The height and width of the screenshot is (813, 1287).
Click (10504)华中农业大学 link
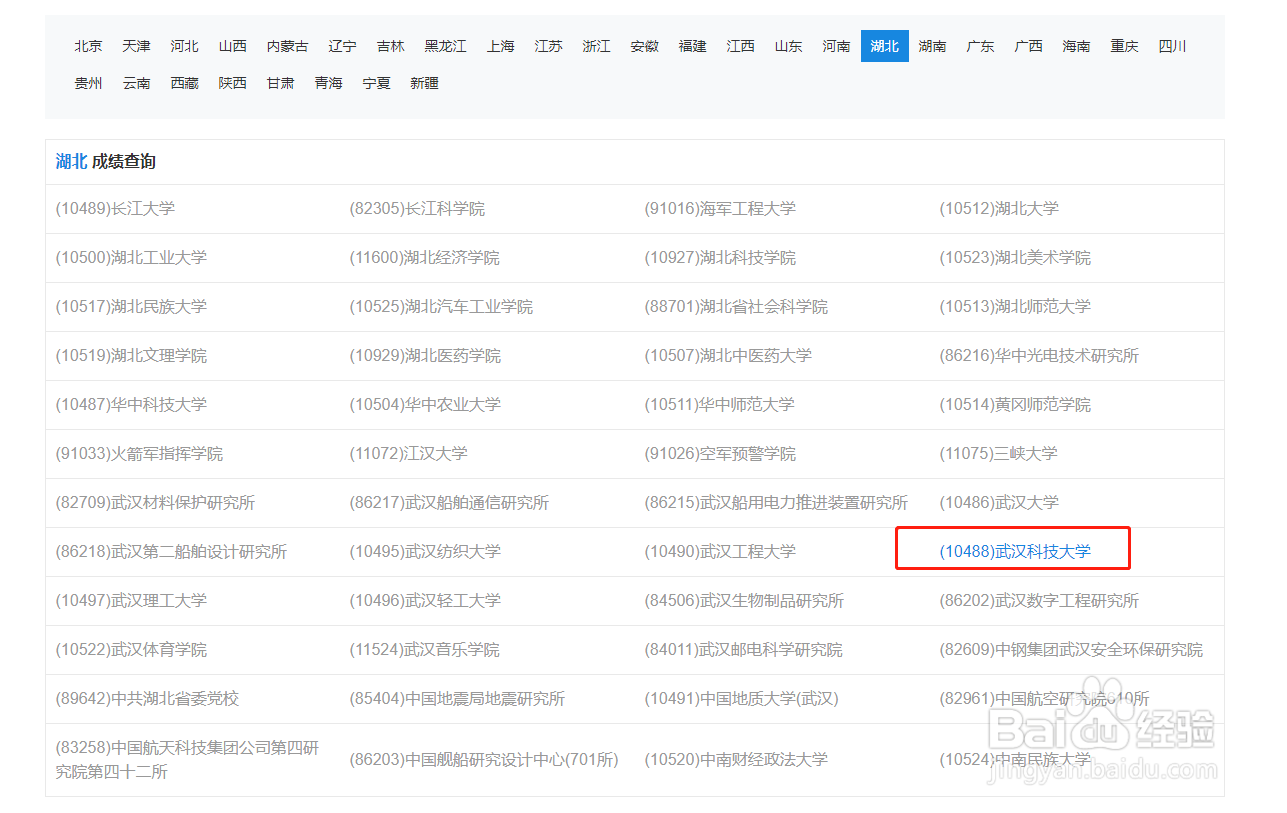point(425,405)
